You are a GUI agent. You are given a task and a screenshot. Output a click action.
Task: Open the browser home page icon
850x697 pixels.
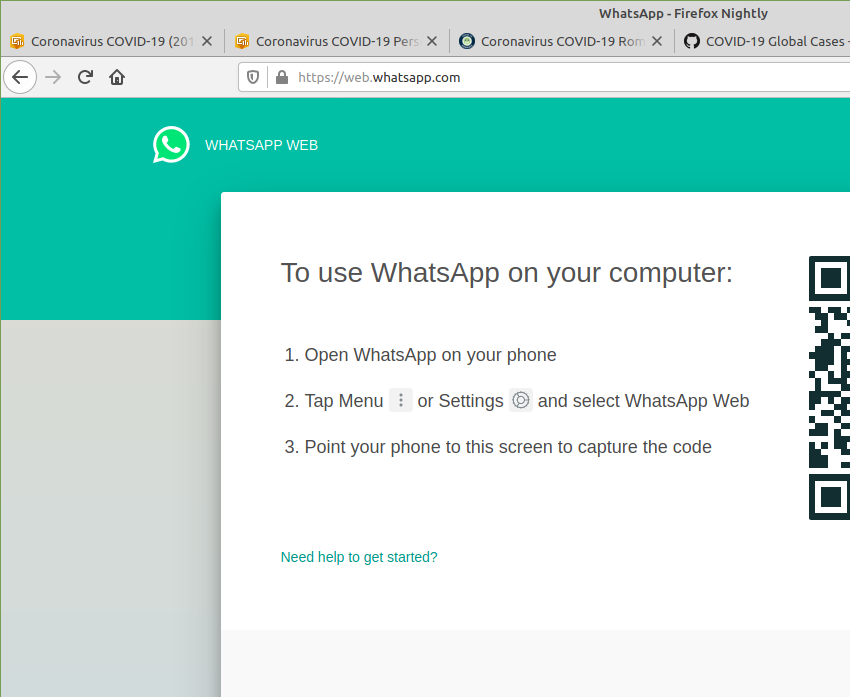[x=117, y=77]
